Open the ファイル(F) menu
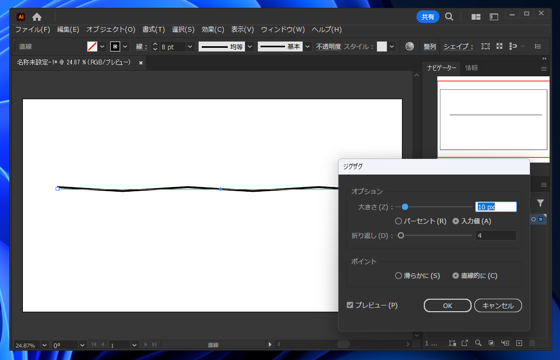The width and height of the screenshot is (560, 360). pos(32,30)
